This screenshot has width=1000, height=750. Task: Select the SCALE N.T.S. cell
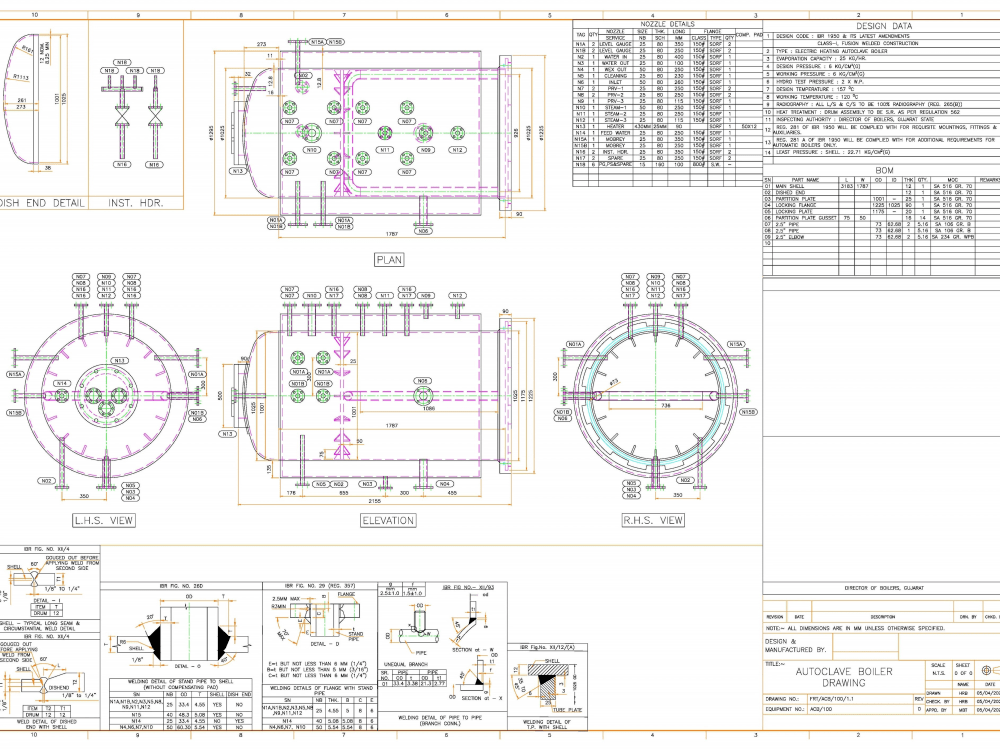pyautogui.click(x=938, y=668)
